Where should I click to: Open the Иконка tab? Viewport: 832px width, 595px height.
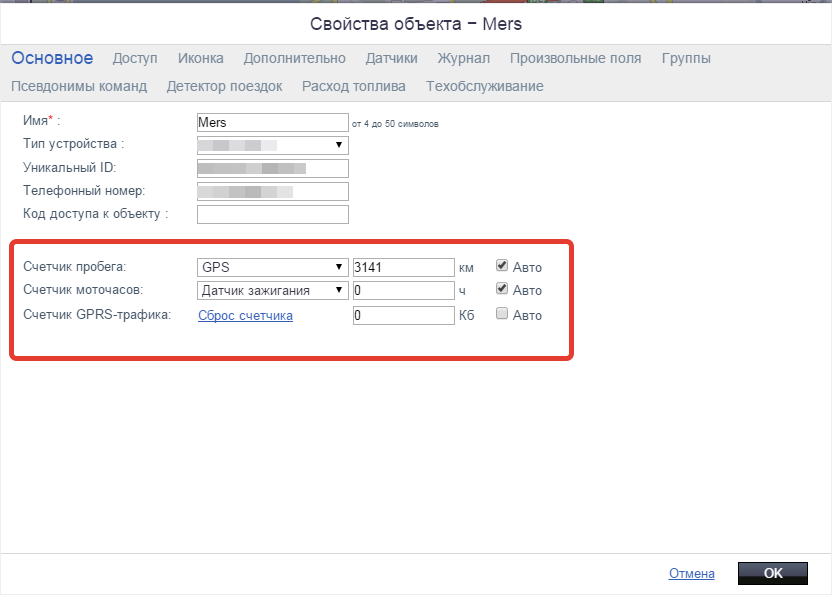[x=200, y=58]
